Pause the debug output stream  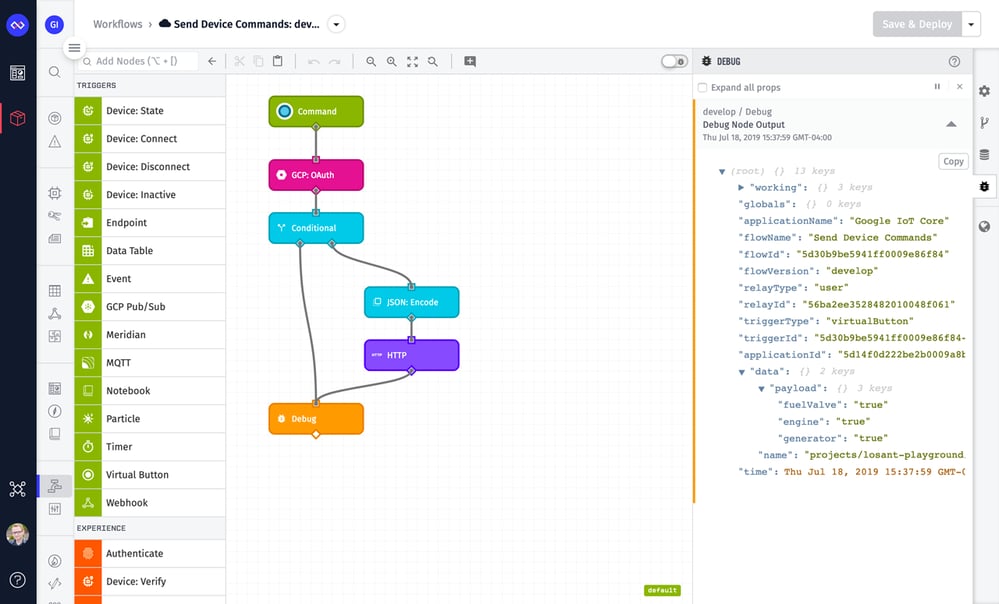(937, 87)
